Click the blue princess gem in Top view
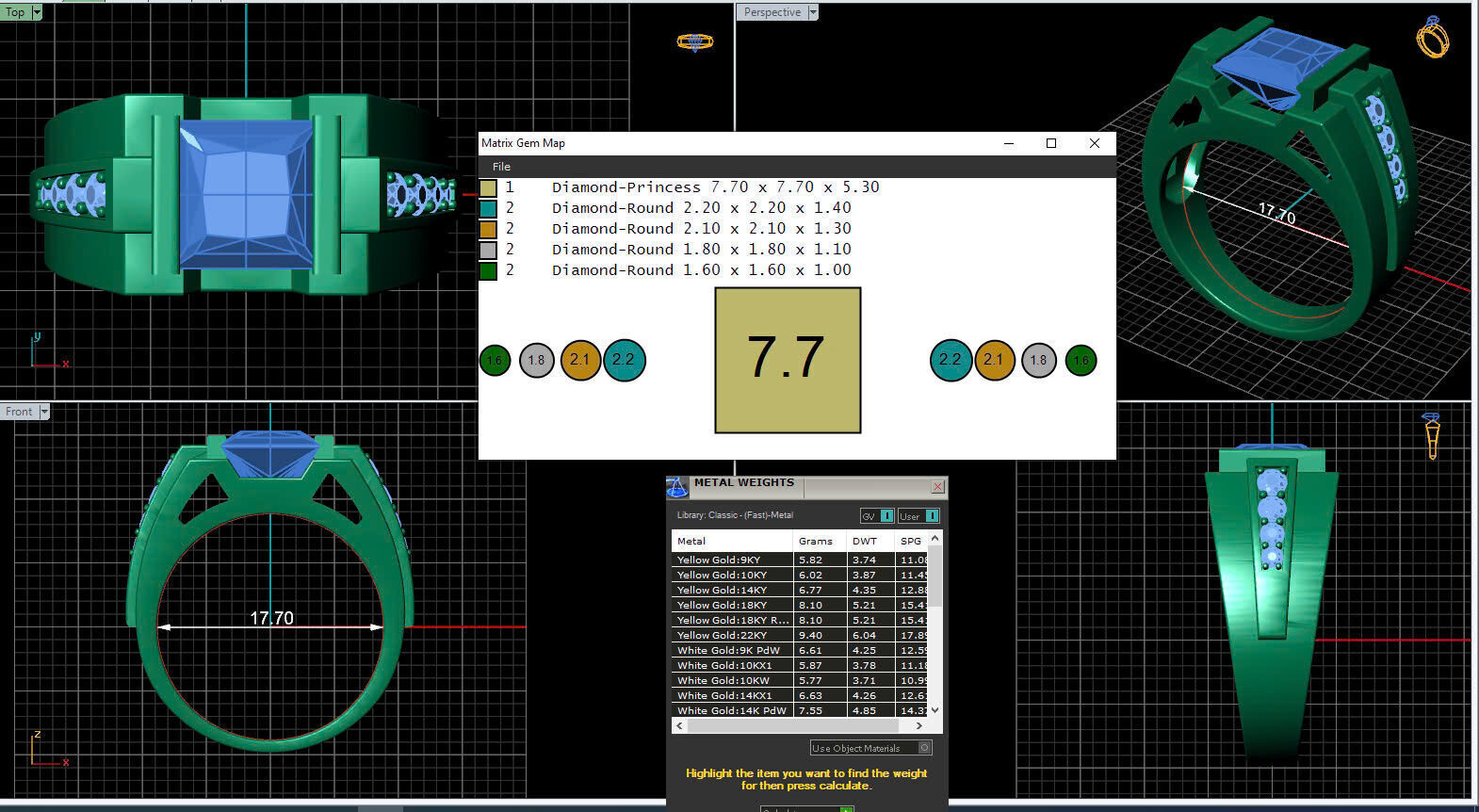1479x812 pixels. click(246, 194)
